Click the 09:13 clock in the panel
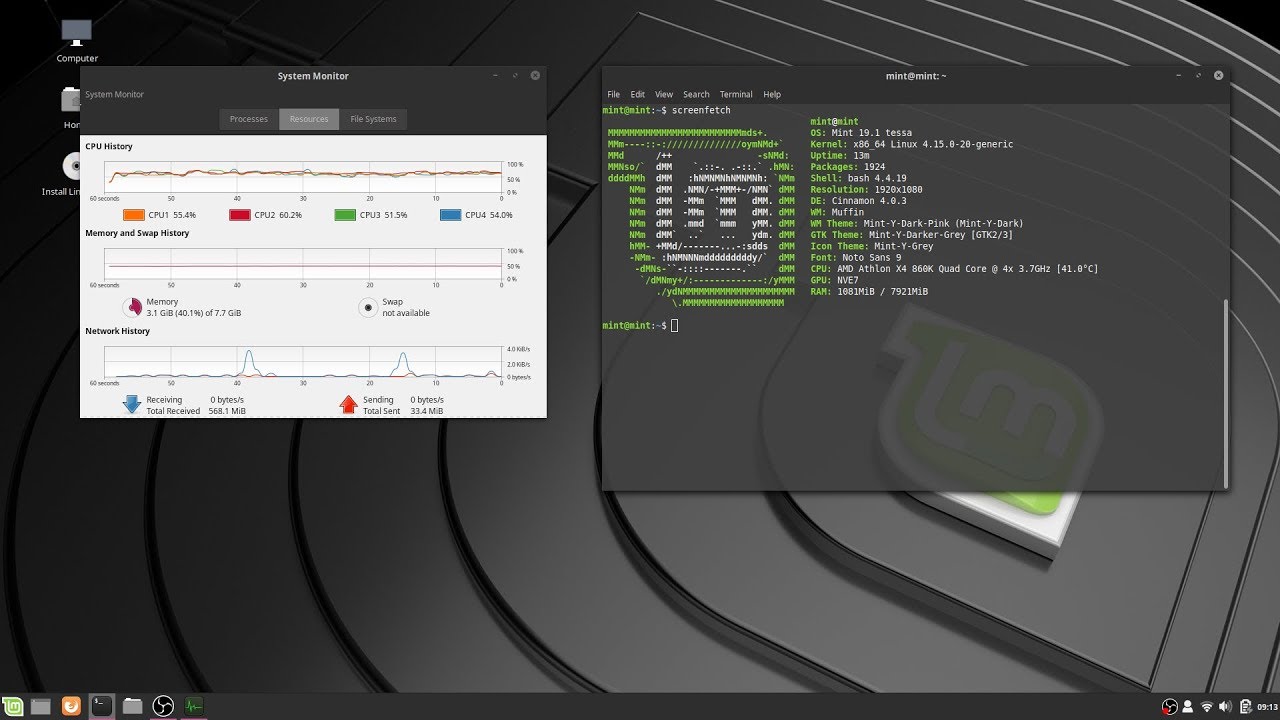1280x720 pixels. click(x=1267, y=707)
